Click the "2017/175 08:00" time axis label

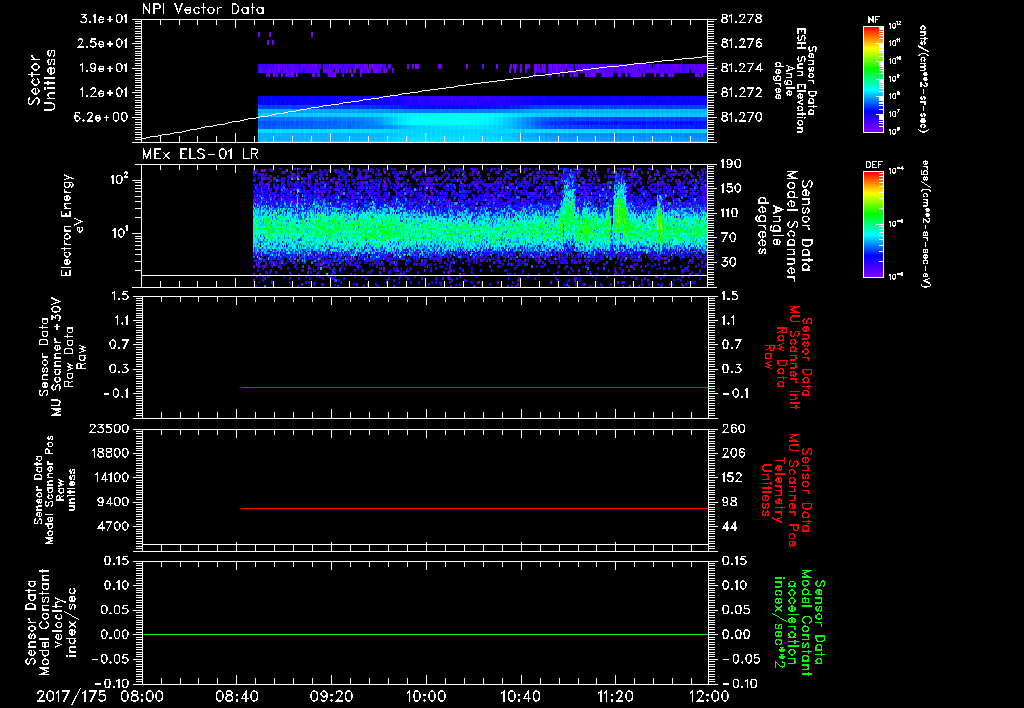[101, 696]
